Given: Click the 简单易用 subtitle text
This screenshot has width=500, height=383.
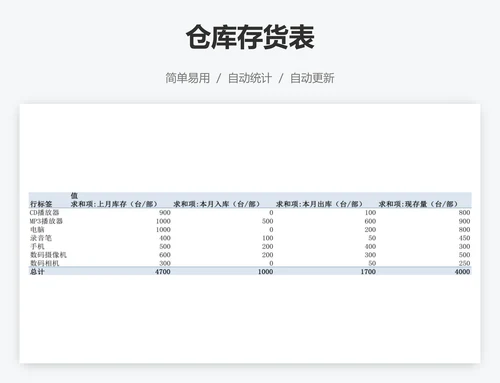Looking at the screenshot, I should pyautogui.click(x=188, y=78).
